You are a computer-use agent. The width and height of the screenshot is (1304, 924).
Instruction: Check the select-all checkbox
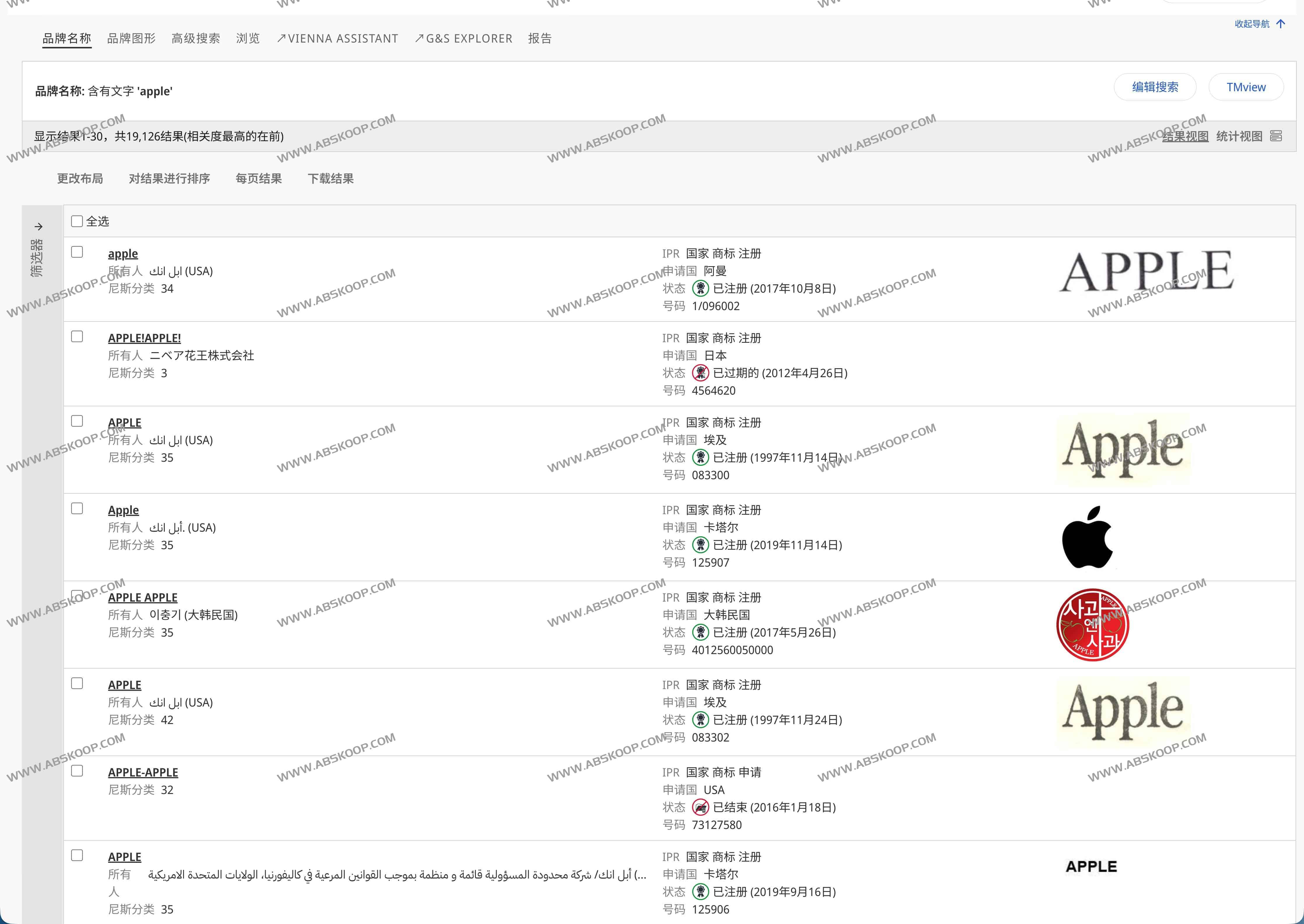[77, 221]
